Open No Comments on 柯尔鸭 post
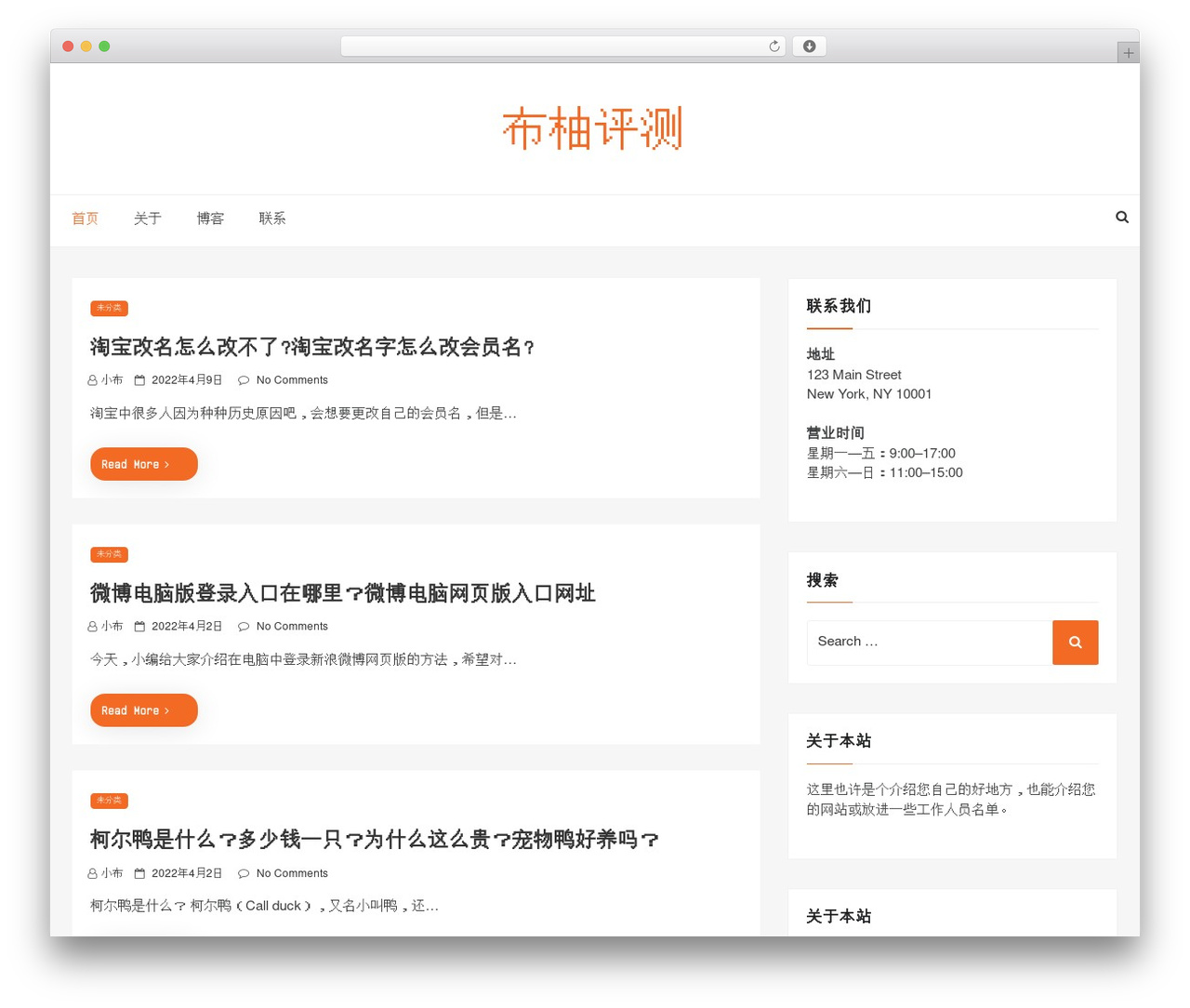 (x=292, y=874)
